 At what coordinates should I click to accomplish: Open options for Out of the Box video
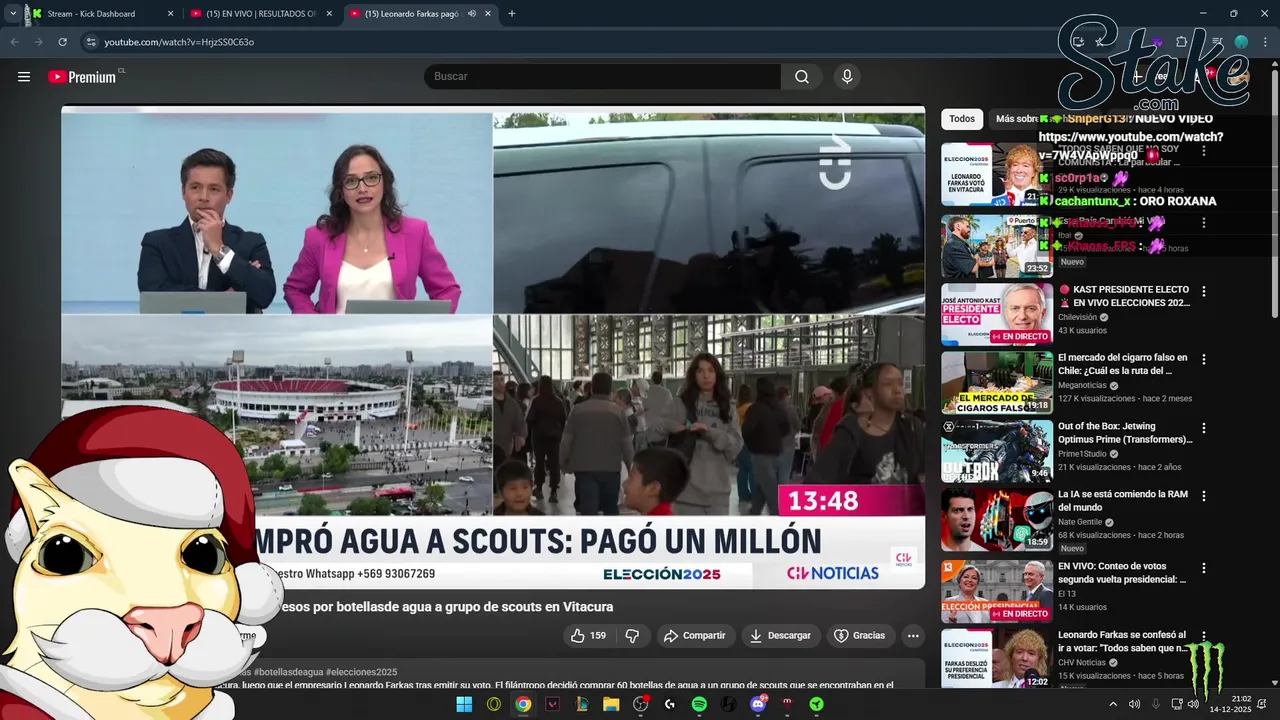point(1204,428)
